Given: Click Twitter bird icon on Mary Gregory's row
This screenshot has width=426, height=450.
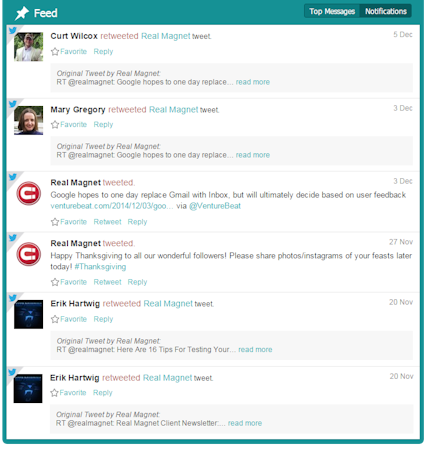Looking at the screenshot, I should click(13, 104).
